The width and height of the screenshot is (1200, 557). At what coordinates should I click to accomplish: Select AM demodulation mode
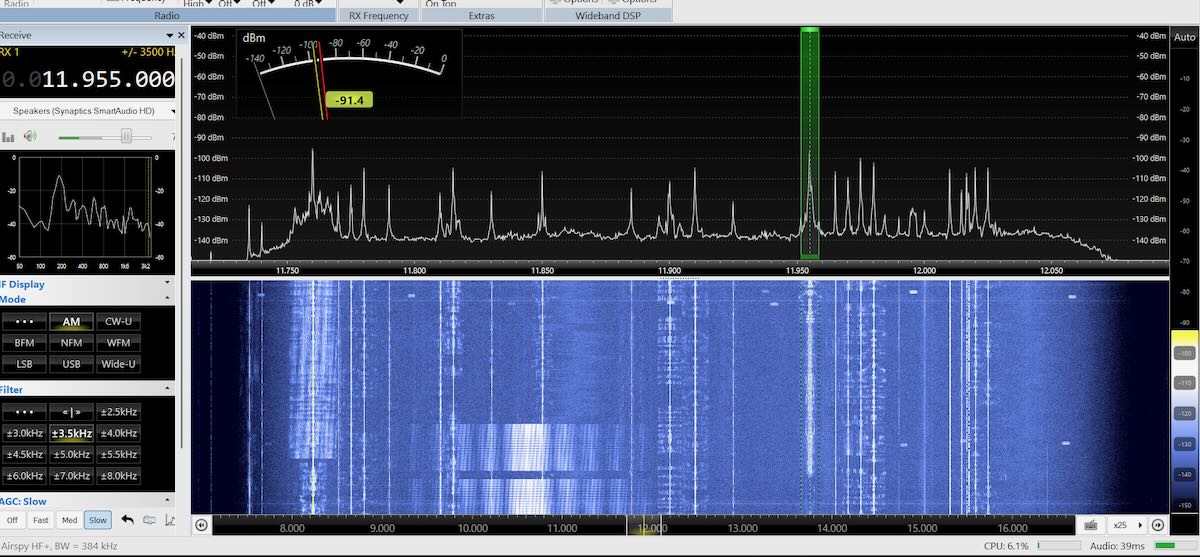tap(71, 321)
